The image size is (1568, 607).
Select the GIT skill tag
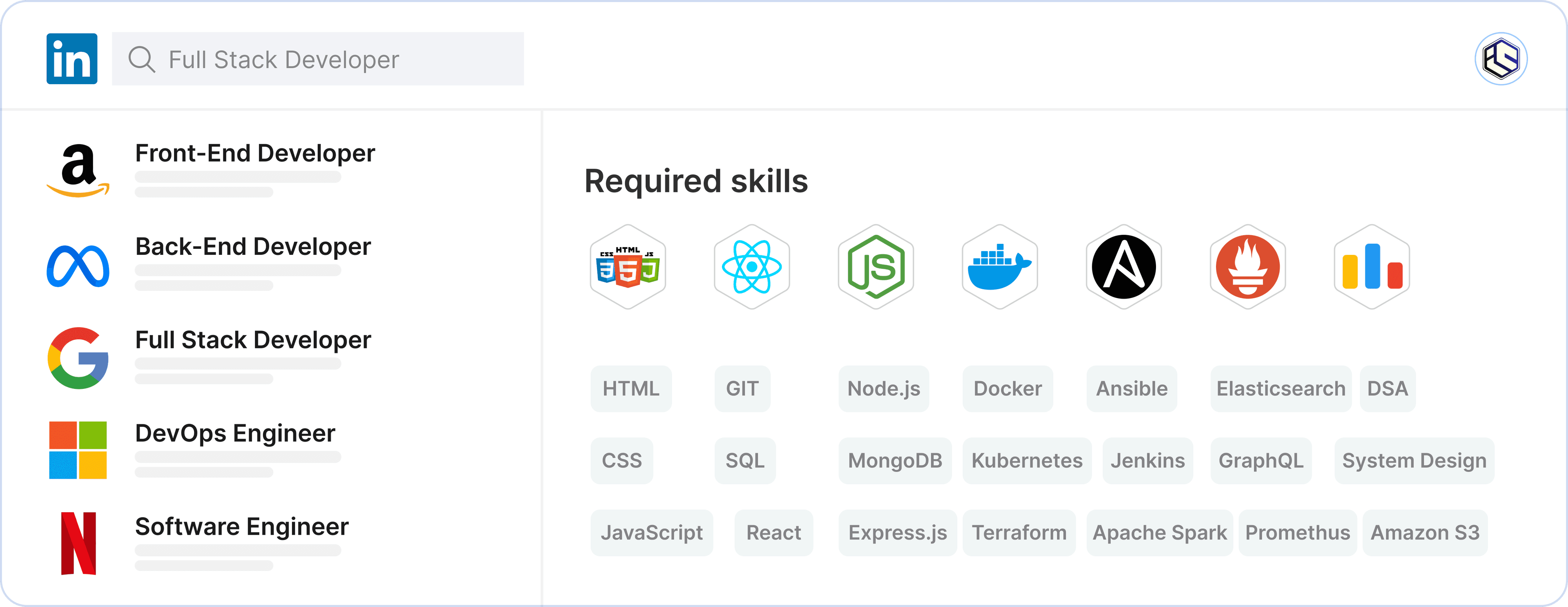pos(742,388)
